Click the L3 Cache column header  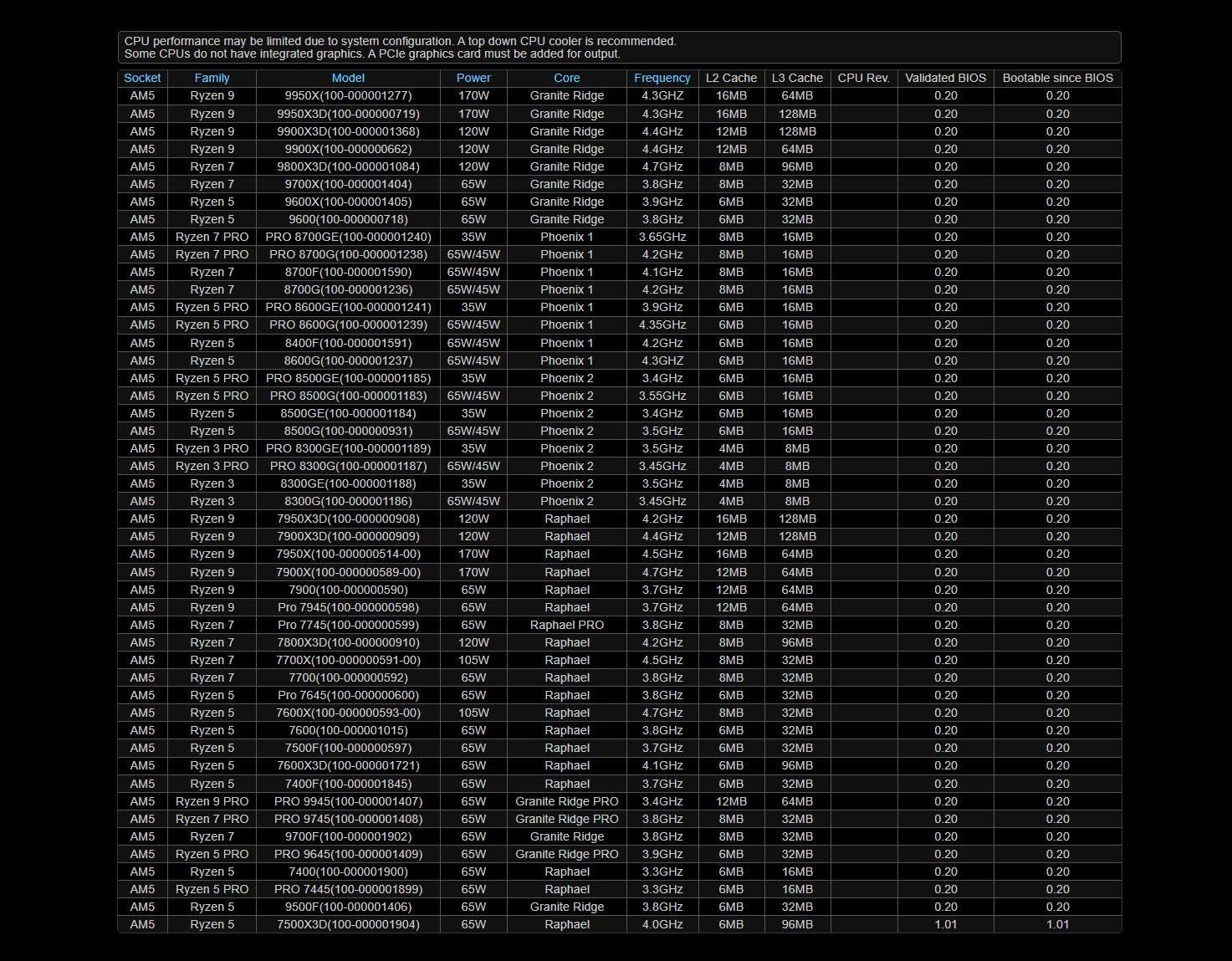(x=797, y=78)
